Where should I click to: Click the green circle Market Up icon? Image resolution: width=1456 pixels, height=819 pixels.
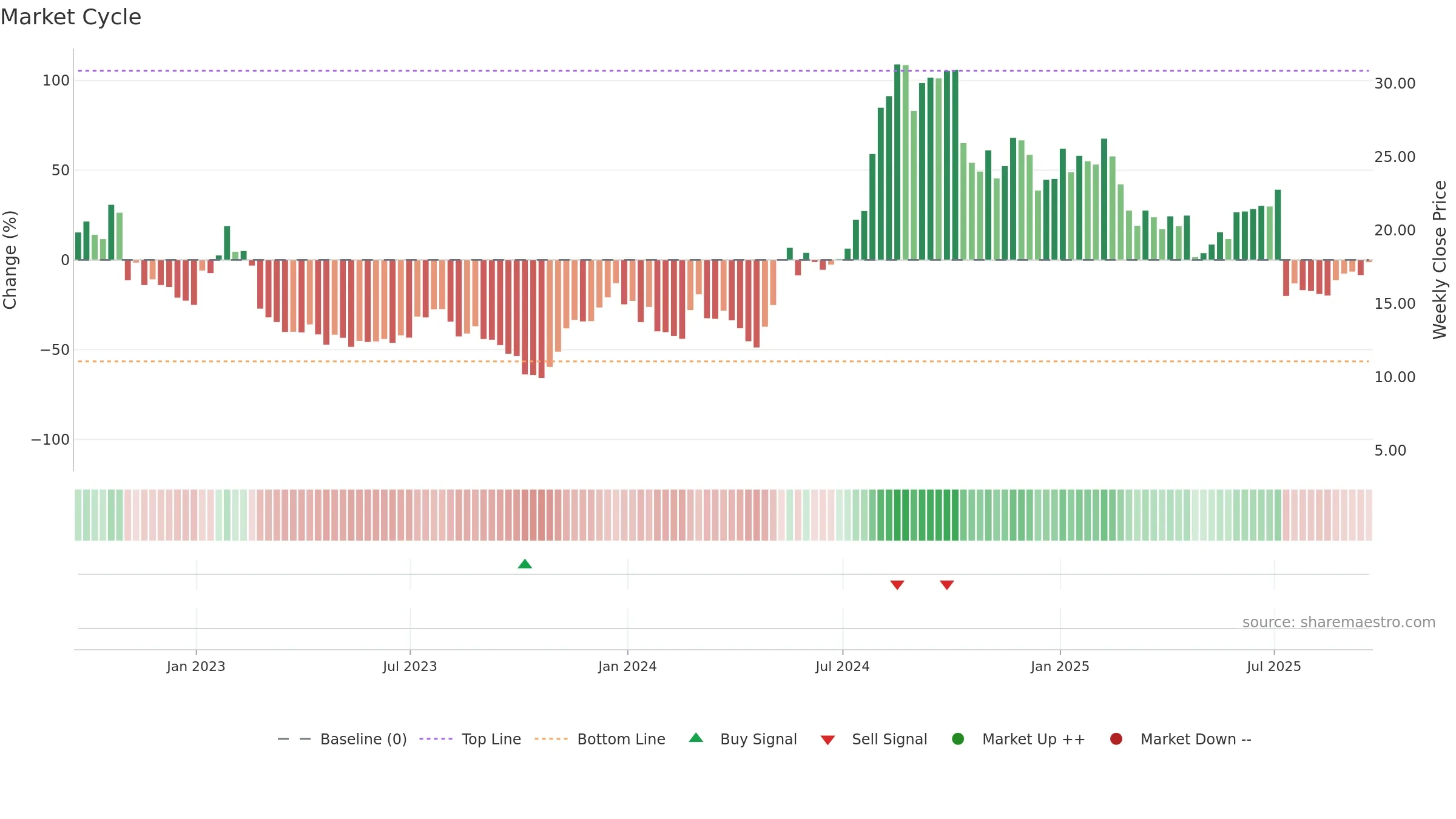(958, 739)
